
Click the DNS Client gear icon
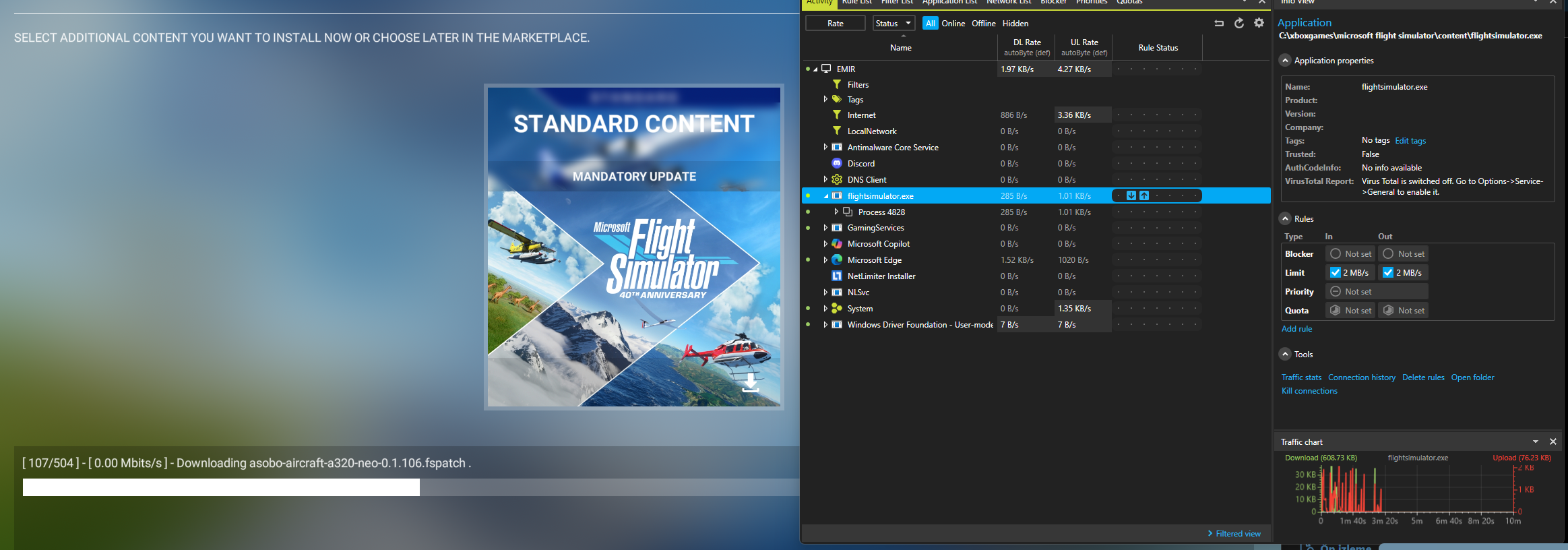837,180
